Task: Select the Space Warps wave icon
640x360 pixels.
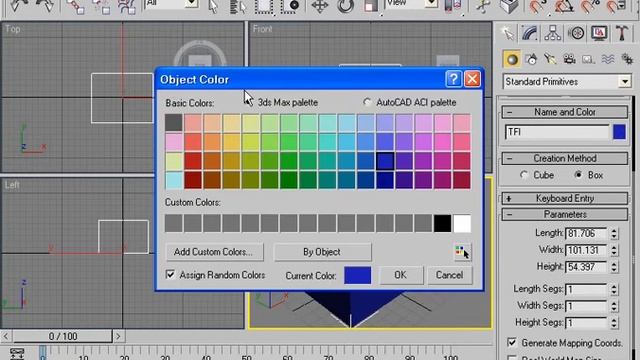Action: click(x=608, y=60)
